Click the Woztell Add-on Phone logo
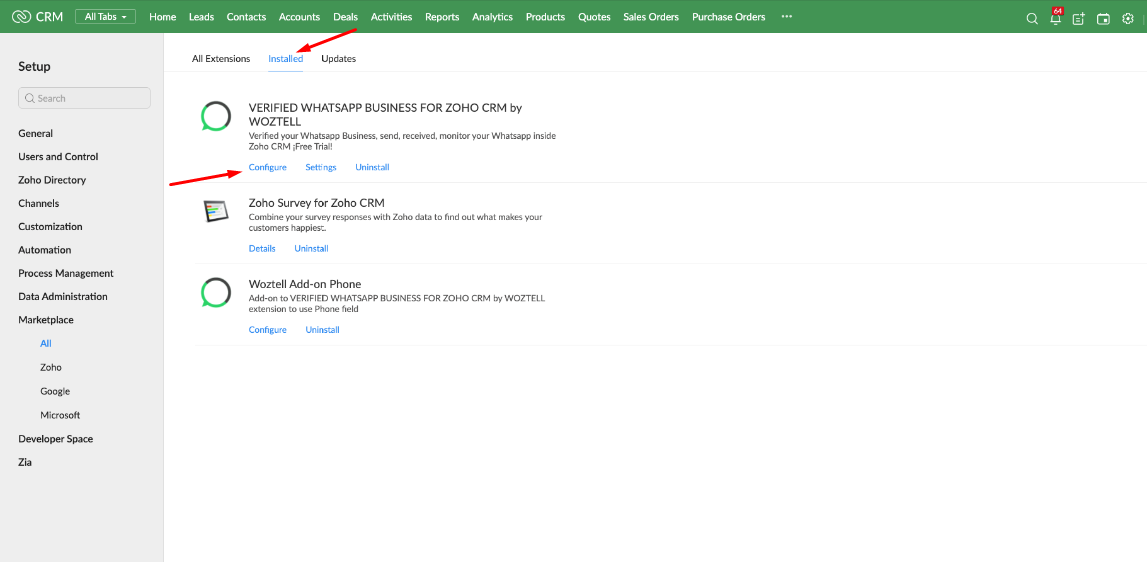 pos(216,293)
